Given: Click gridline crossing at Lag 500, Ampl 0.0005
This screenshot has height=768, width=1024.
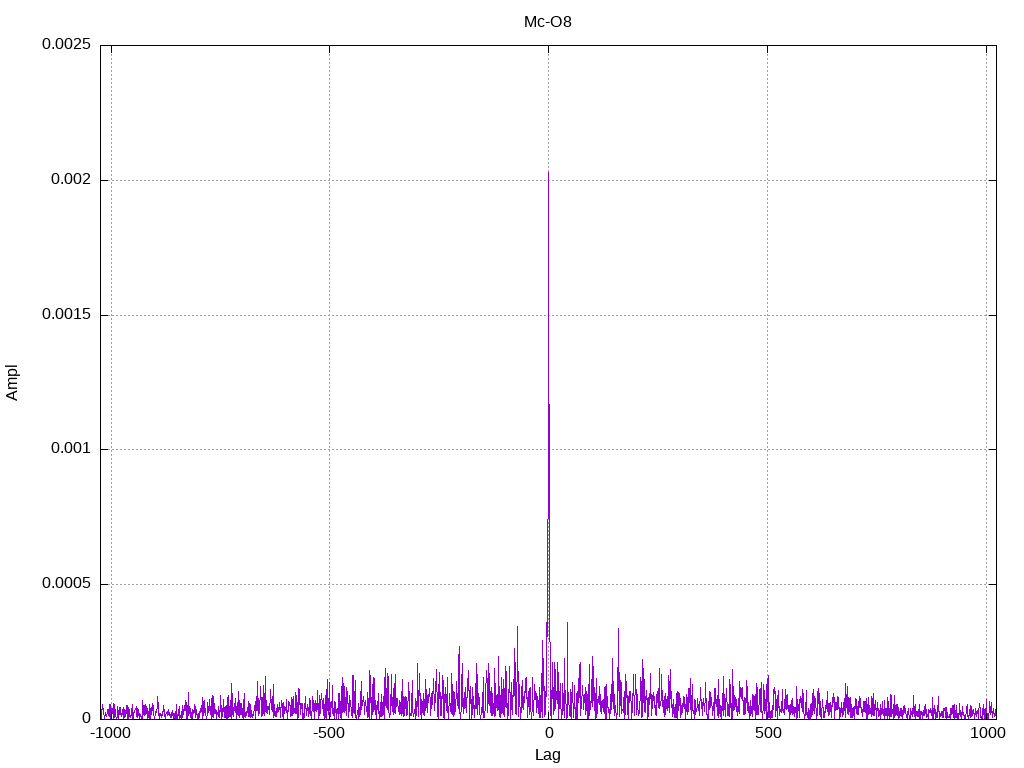Looking at the screenshot, I should coord(767,584).
